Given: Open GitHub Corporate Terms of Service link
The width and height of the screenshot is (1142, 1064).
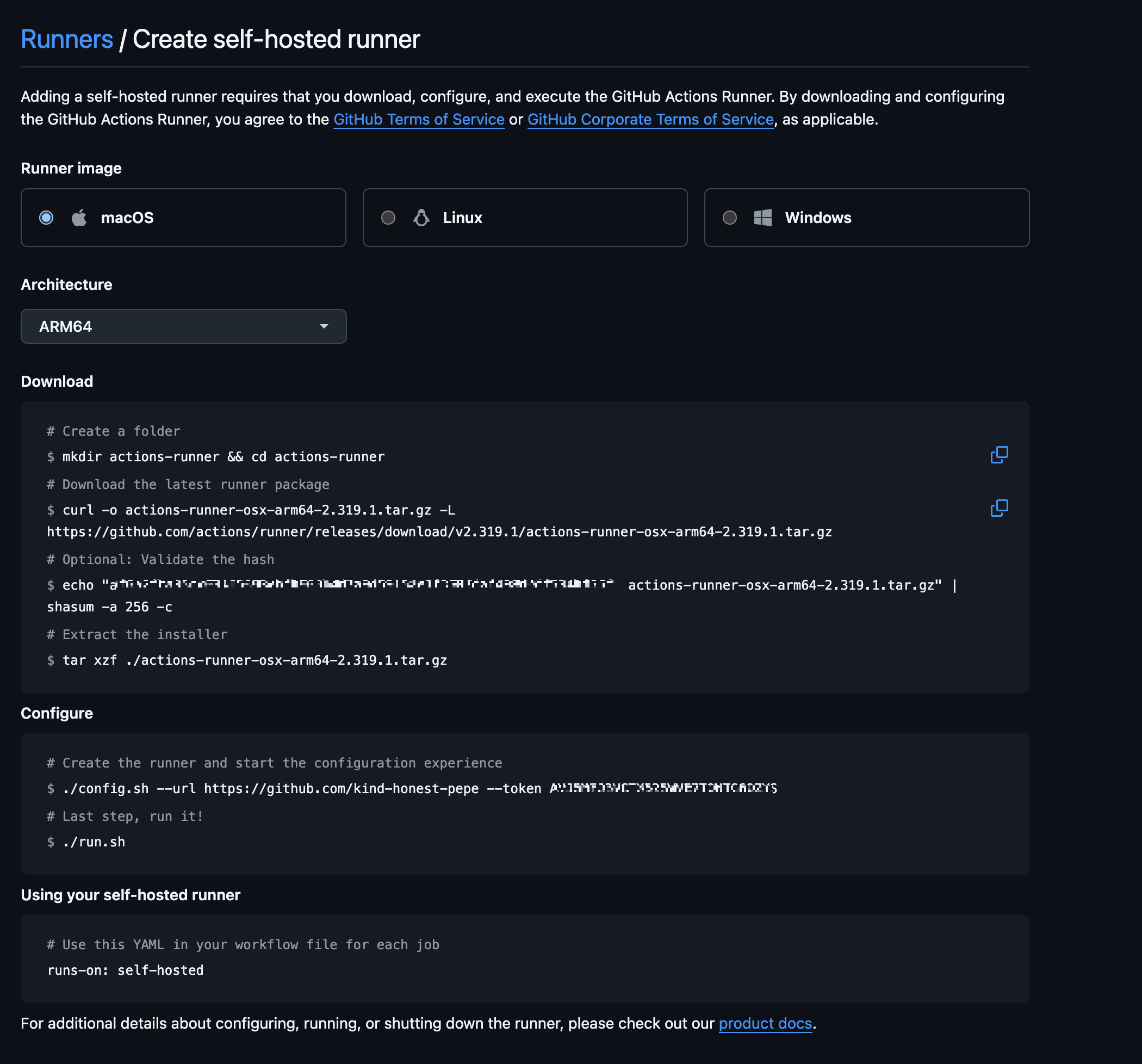Looking at the screenshot, I should click(650, 120).
